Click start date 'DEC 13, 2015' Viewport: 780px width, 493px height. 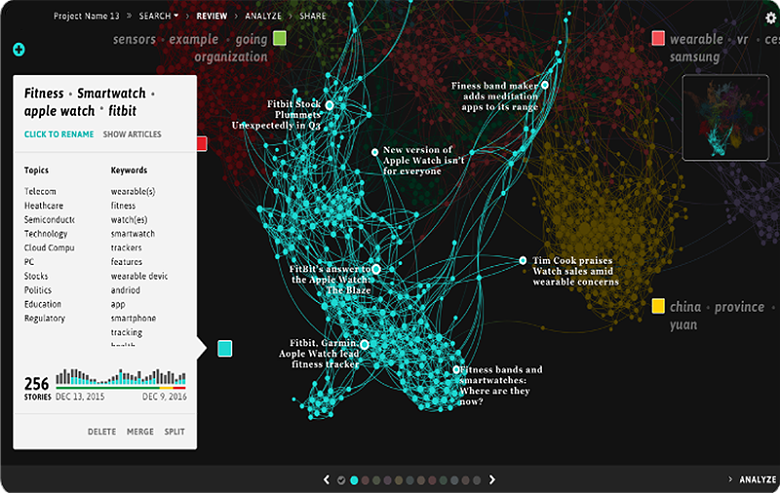click(80, 397)
